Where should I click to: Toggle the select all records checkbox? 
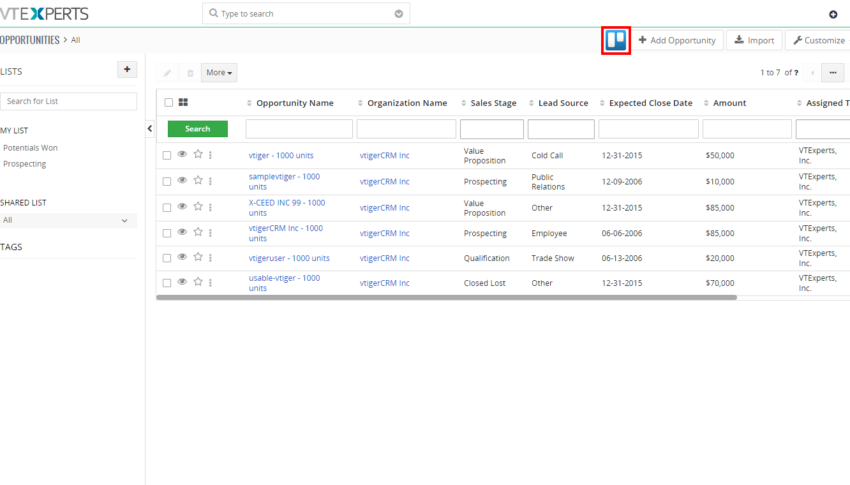[x=169, y=102]
